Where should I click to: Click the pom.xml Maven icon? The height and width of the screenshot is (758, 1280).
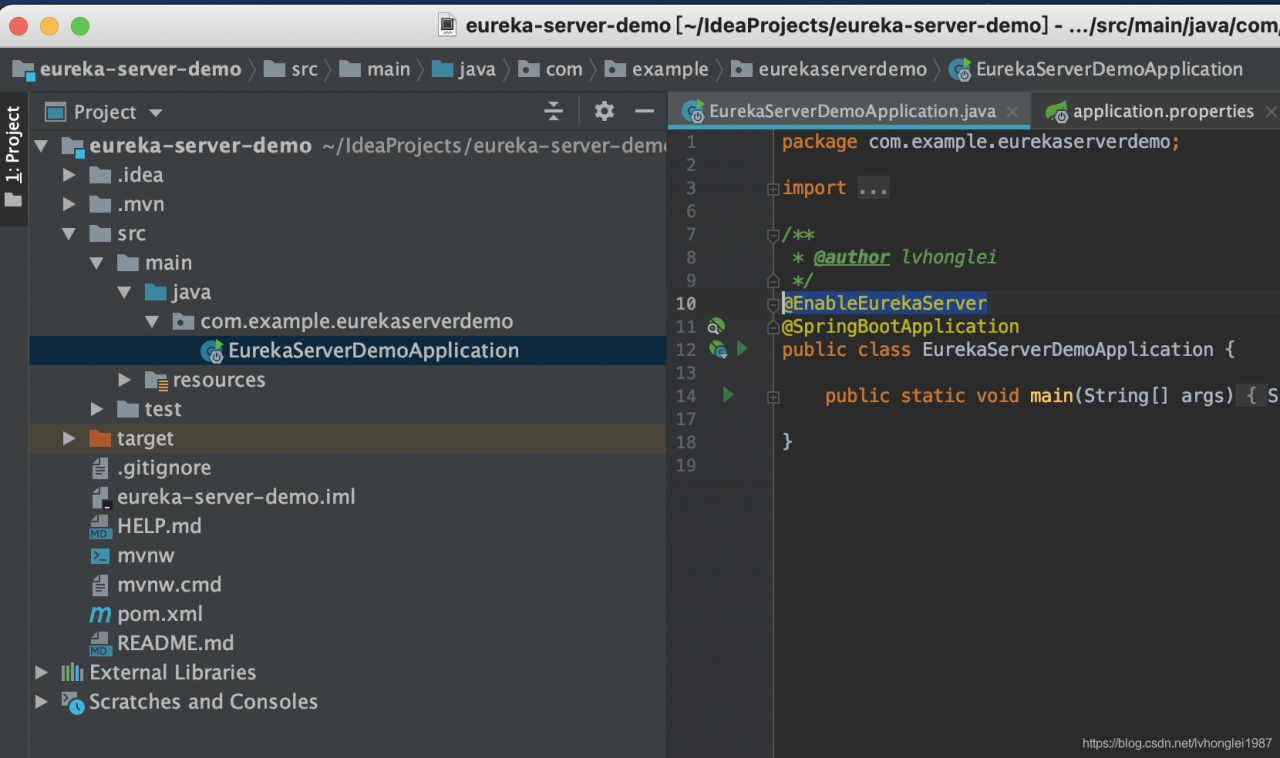tap(100, 614)
